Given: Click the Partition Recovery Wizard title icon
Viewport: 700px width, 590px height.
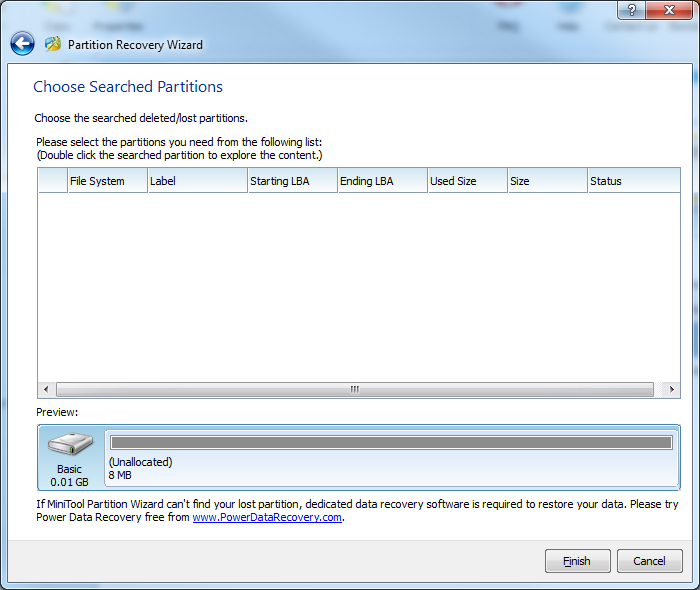Looking at the screenshot, I should click(x=53, y=44).
